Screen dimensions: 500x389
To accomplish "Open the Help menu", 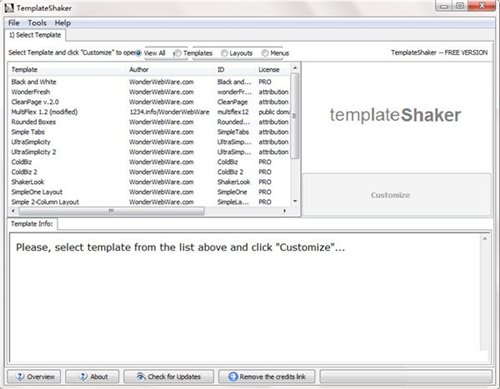I will (x=63, y=23).
